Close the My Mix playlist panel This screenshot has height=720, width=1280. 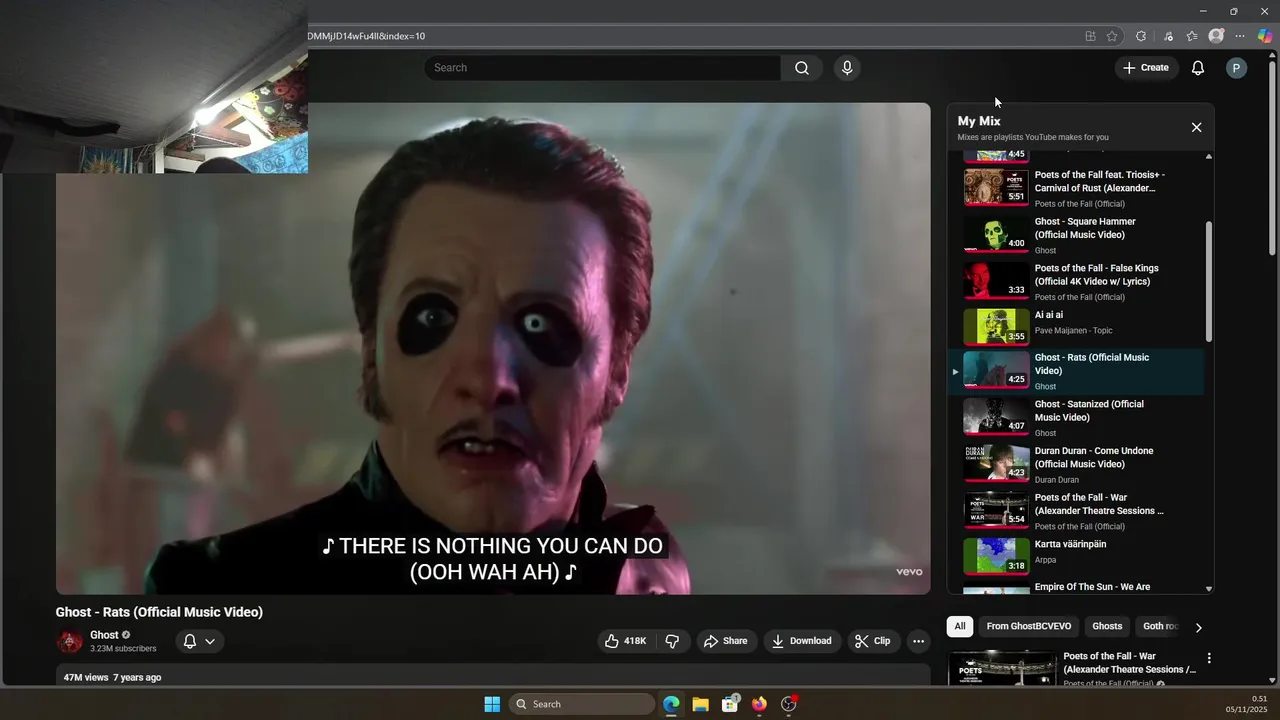pyautogui.click(x=1196, y=127)
